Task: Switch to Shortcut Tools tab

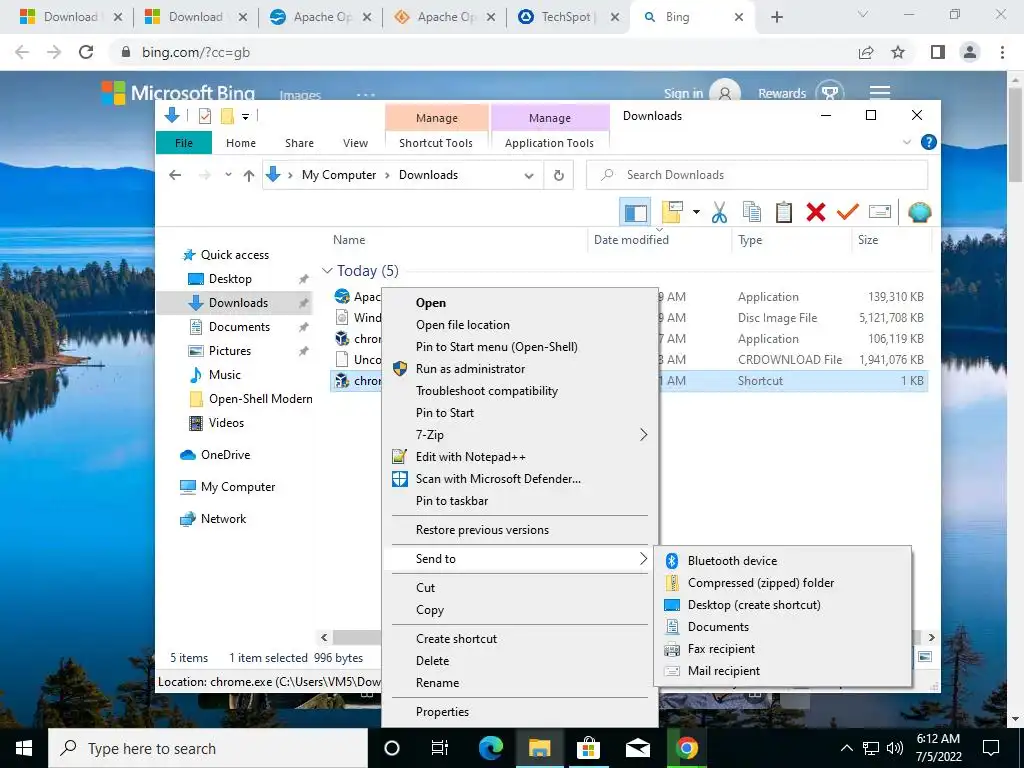Action: tap(436, 142)
